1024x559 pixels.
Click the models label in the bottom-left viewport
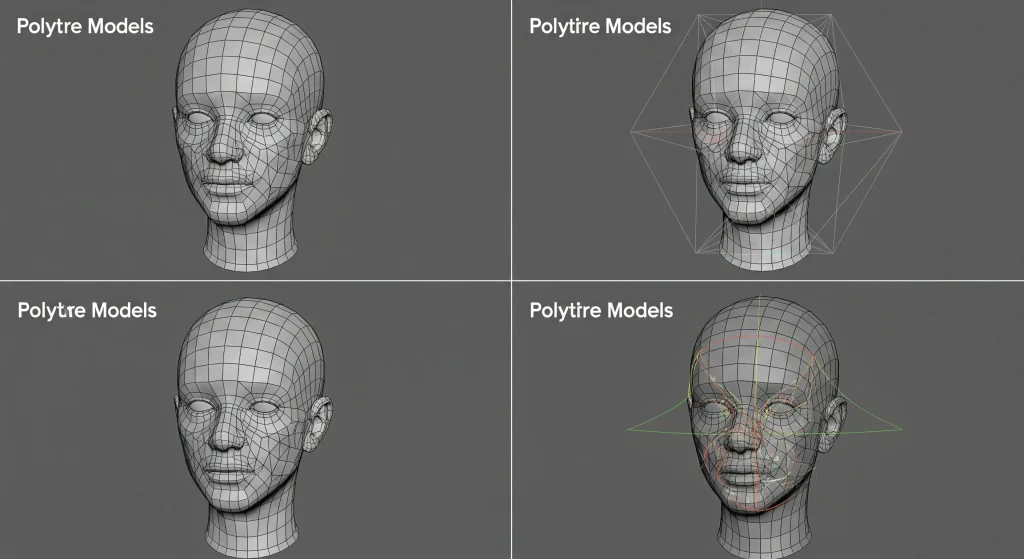pos(87,310)
